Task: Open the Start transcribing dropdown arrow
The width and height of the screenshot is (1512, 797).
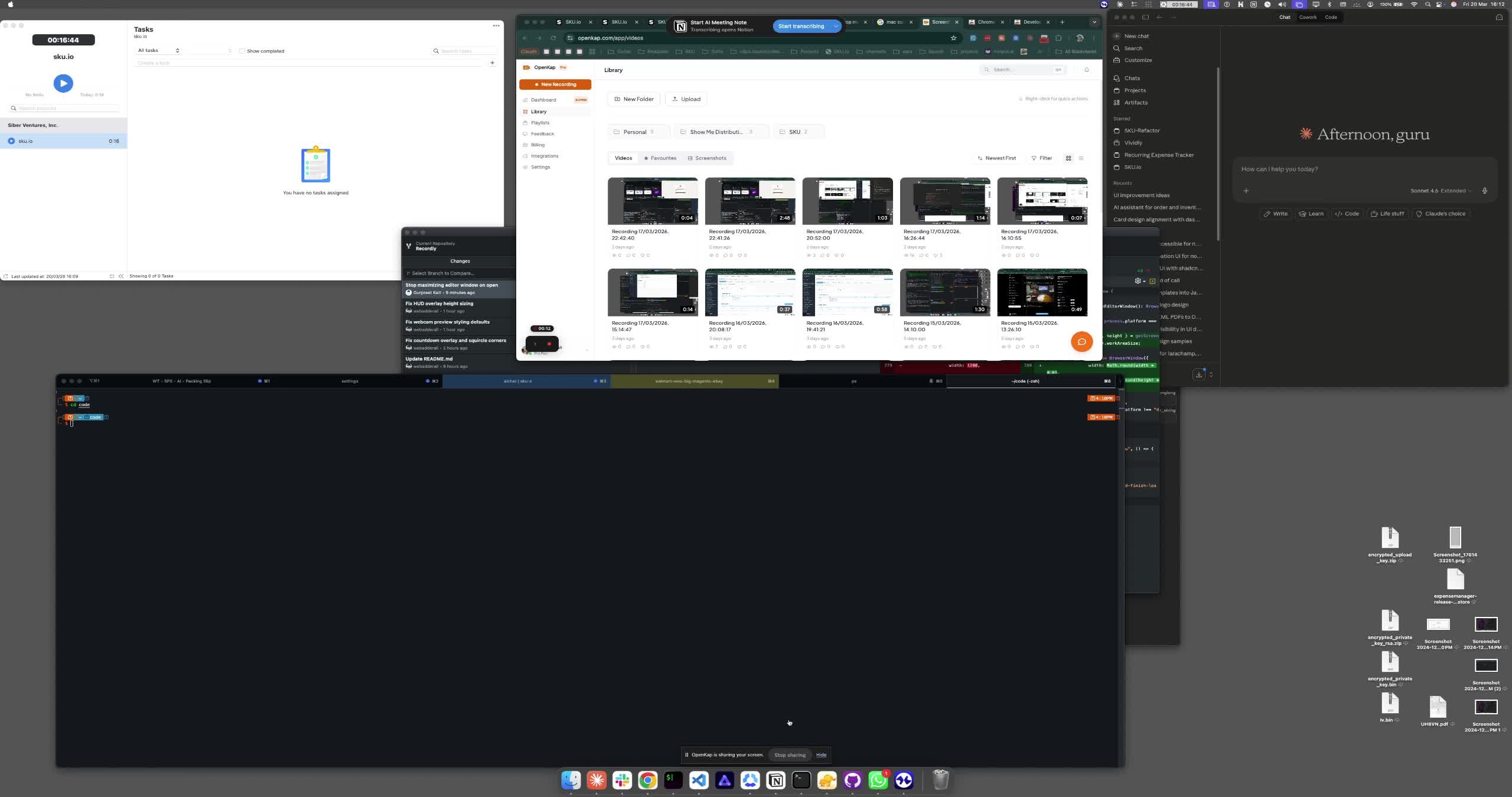Action: [x=835, y=26]
